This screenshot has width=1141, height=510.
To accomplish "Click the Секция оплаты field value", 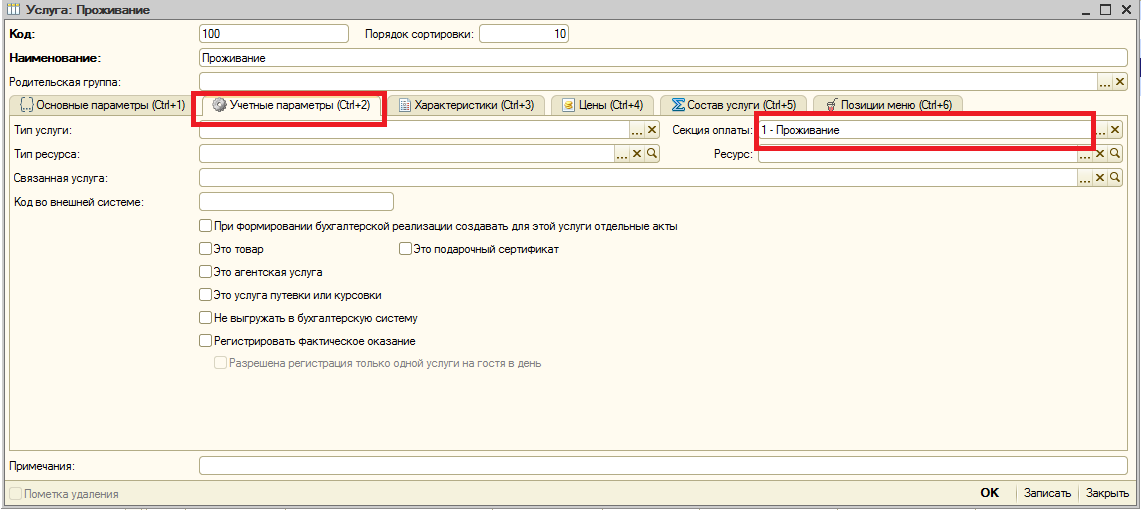I will (925, 130).
